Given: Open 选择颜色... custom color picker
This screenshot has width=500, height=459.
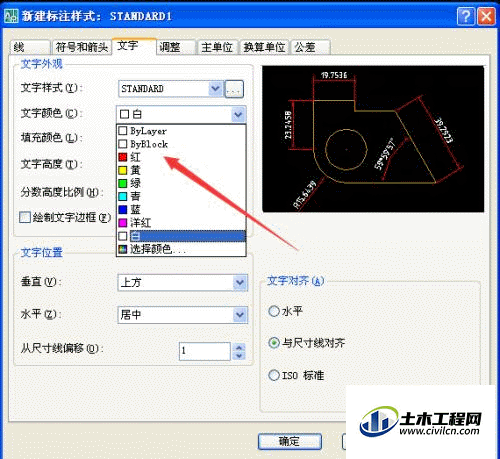Looking at the screenshot, I should pos(181,249).
